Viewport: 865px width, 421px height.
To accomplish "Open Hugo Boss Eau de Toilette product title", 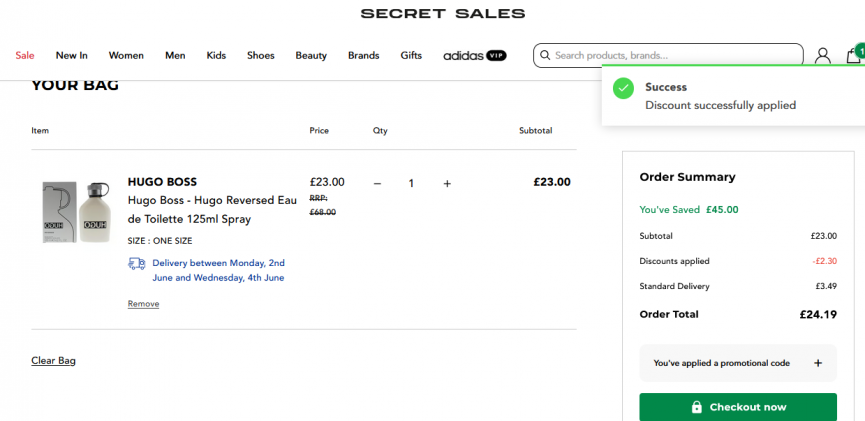I will coord(212,209).
